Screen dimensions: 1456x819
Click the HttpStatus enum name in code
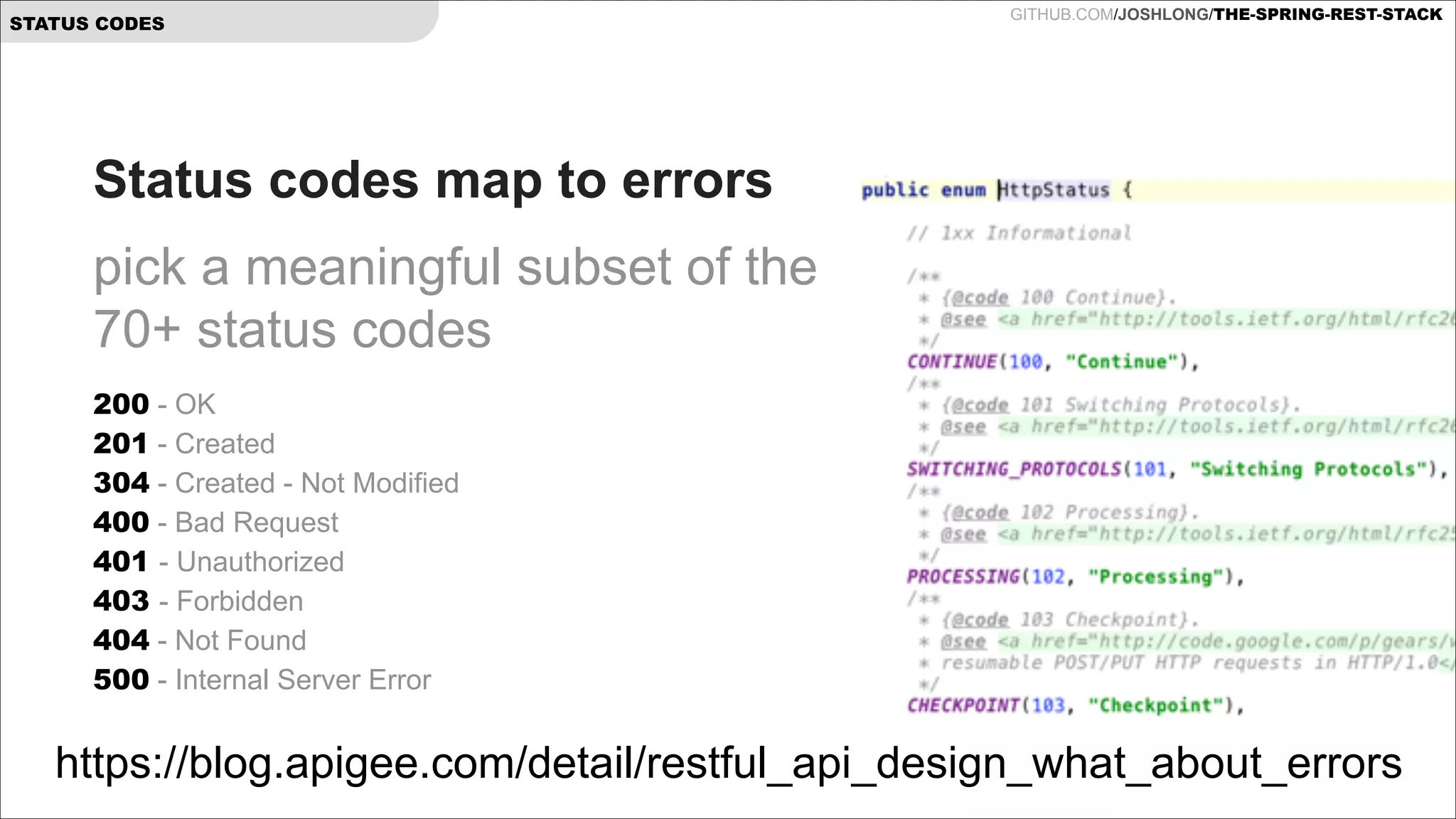point(1054,190)
